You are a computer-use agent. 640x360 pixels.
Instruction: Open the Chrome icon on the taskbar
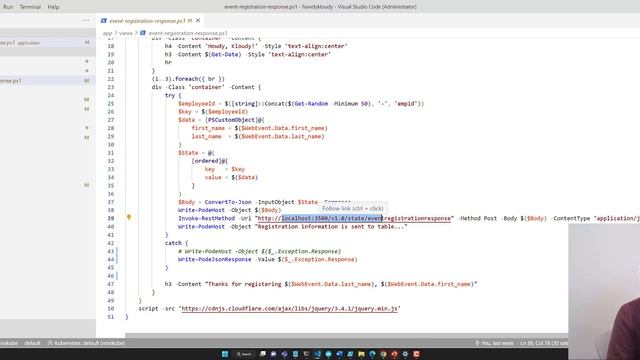click(383, 354)
